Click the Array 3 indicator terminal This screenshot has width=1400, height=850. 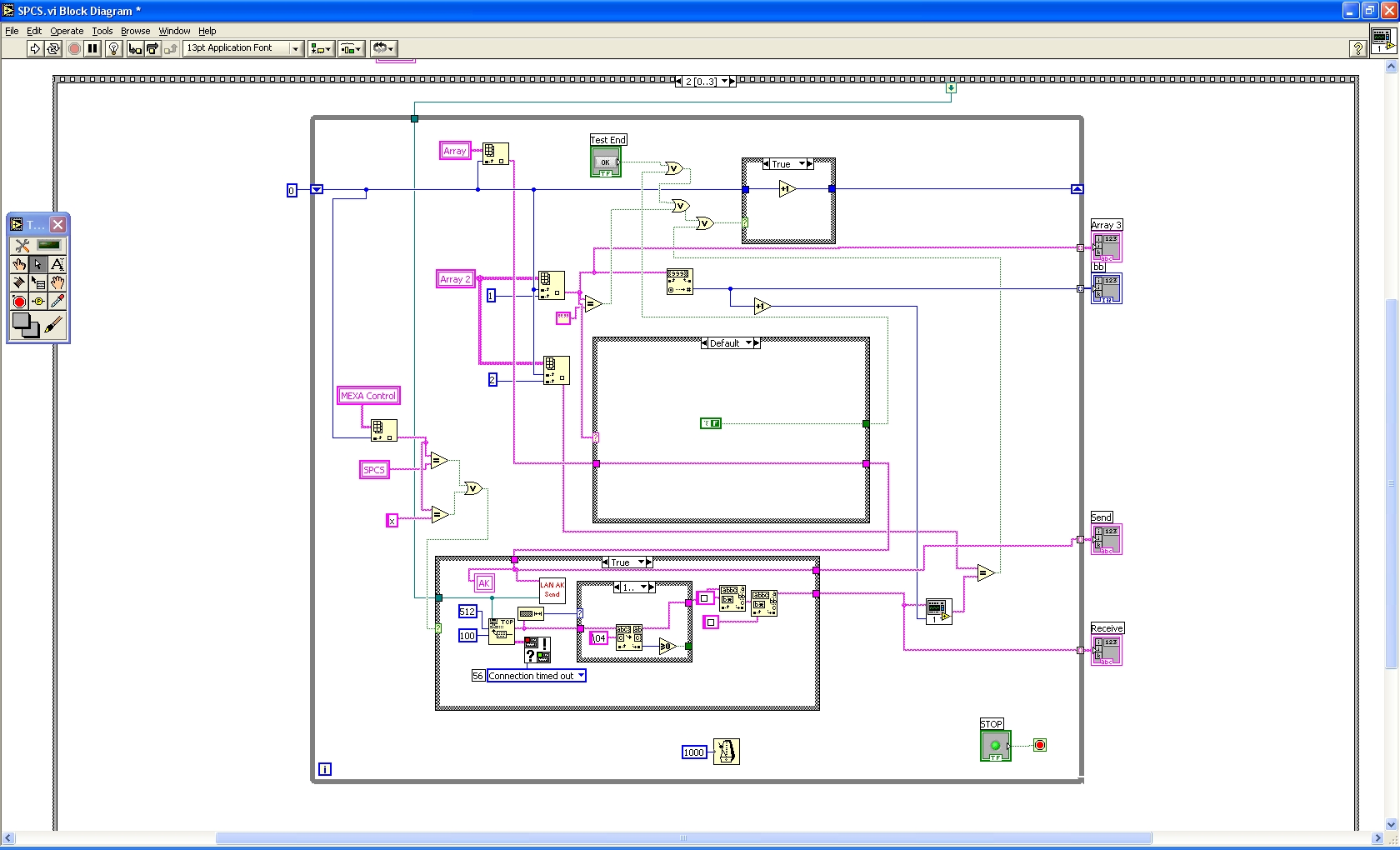[1107, 247]
